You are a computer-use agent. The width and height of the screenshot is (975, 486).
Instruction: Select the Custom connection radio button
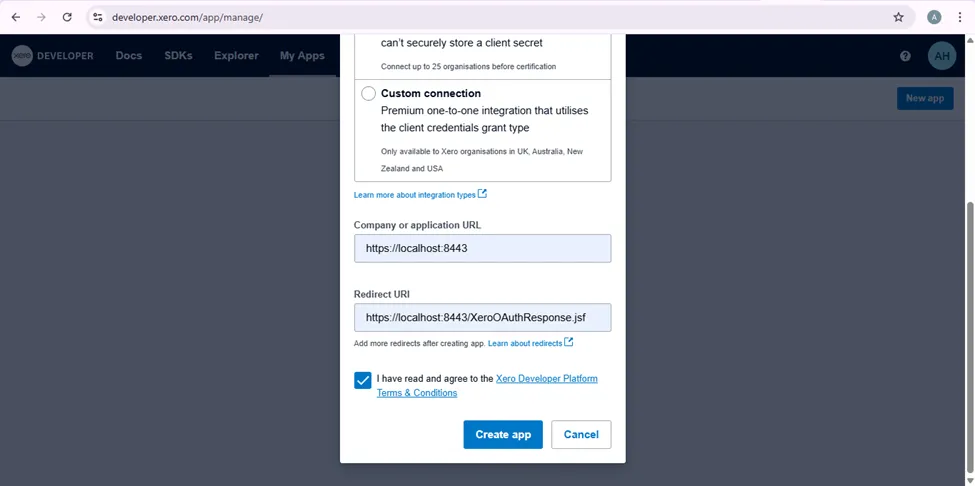tap(368, 93)
